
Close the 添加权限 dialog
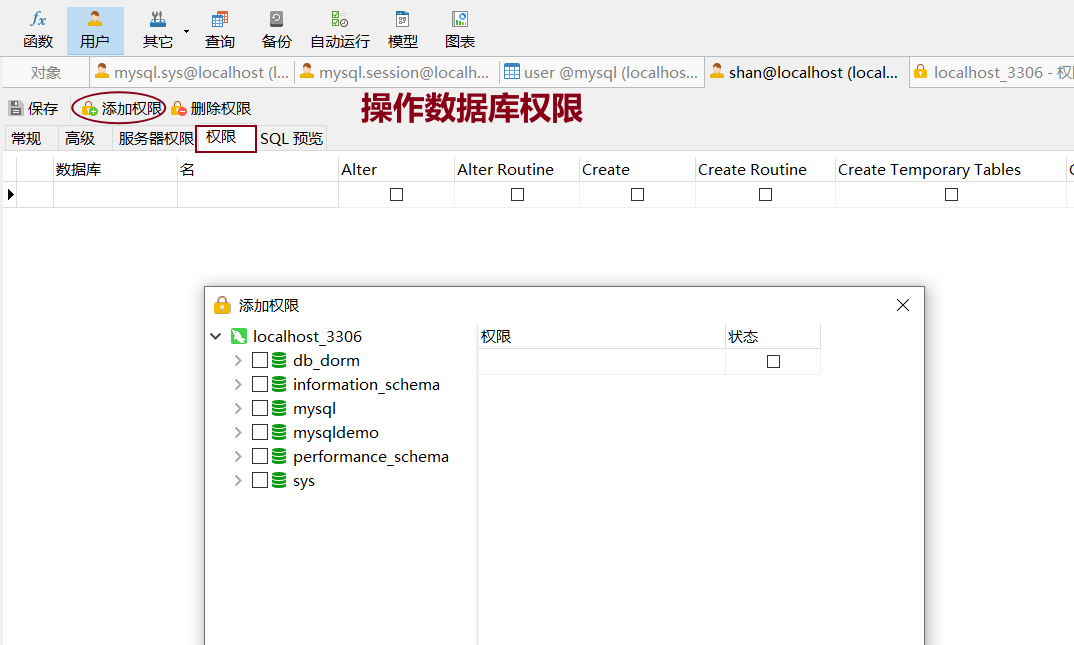click(x=903, y=305)
